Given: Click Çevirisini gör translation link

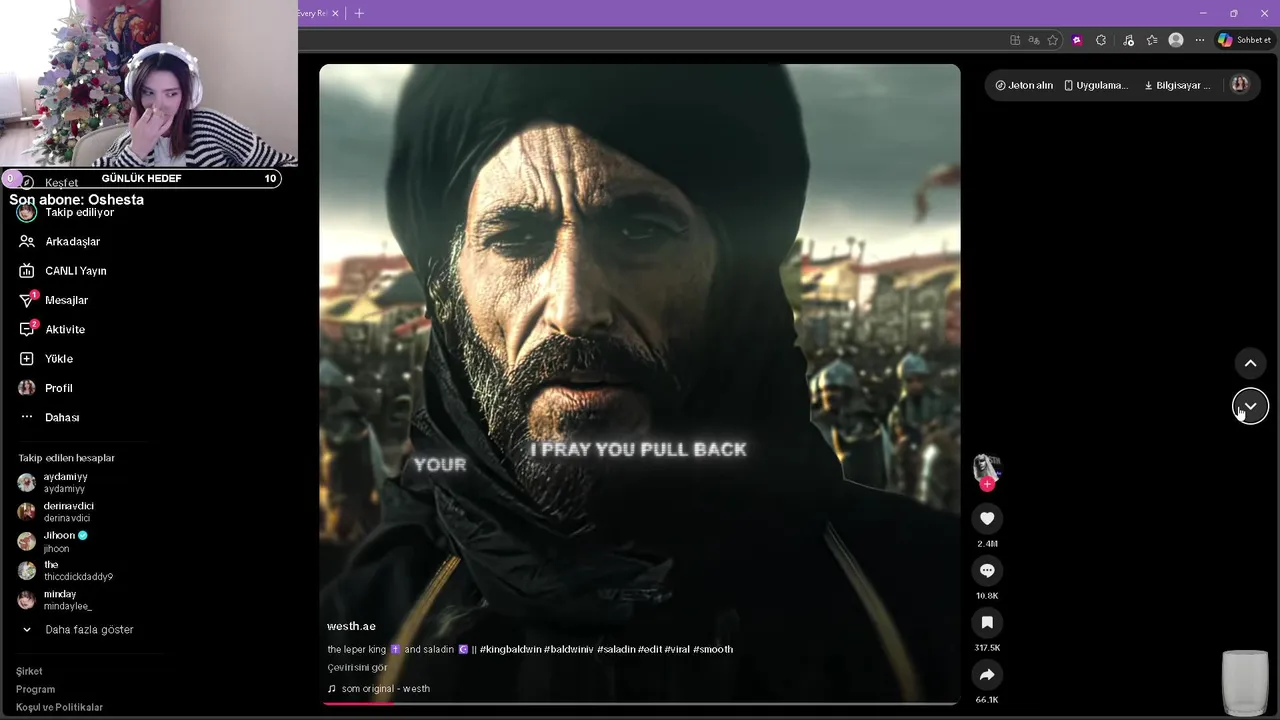Looking at the screenshot, I should (x=357, y=667).
